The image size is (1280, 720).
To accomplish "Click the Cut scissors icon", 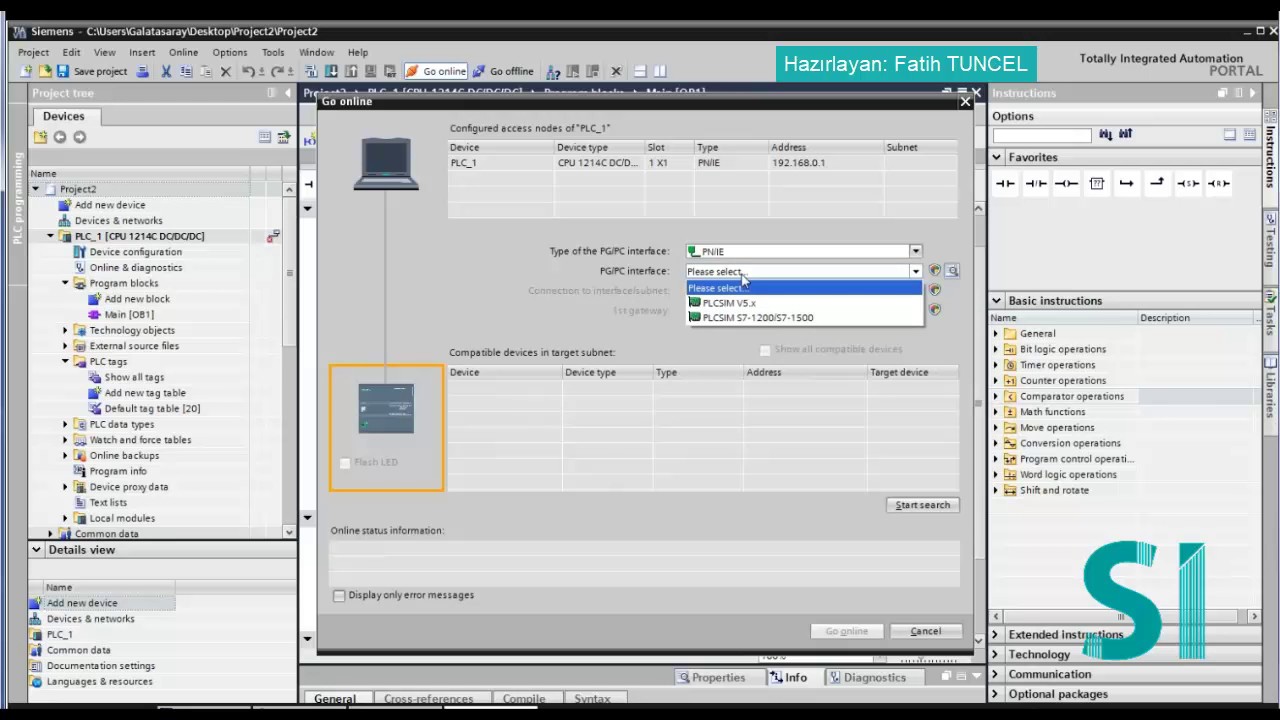I will pos(166,71).
